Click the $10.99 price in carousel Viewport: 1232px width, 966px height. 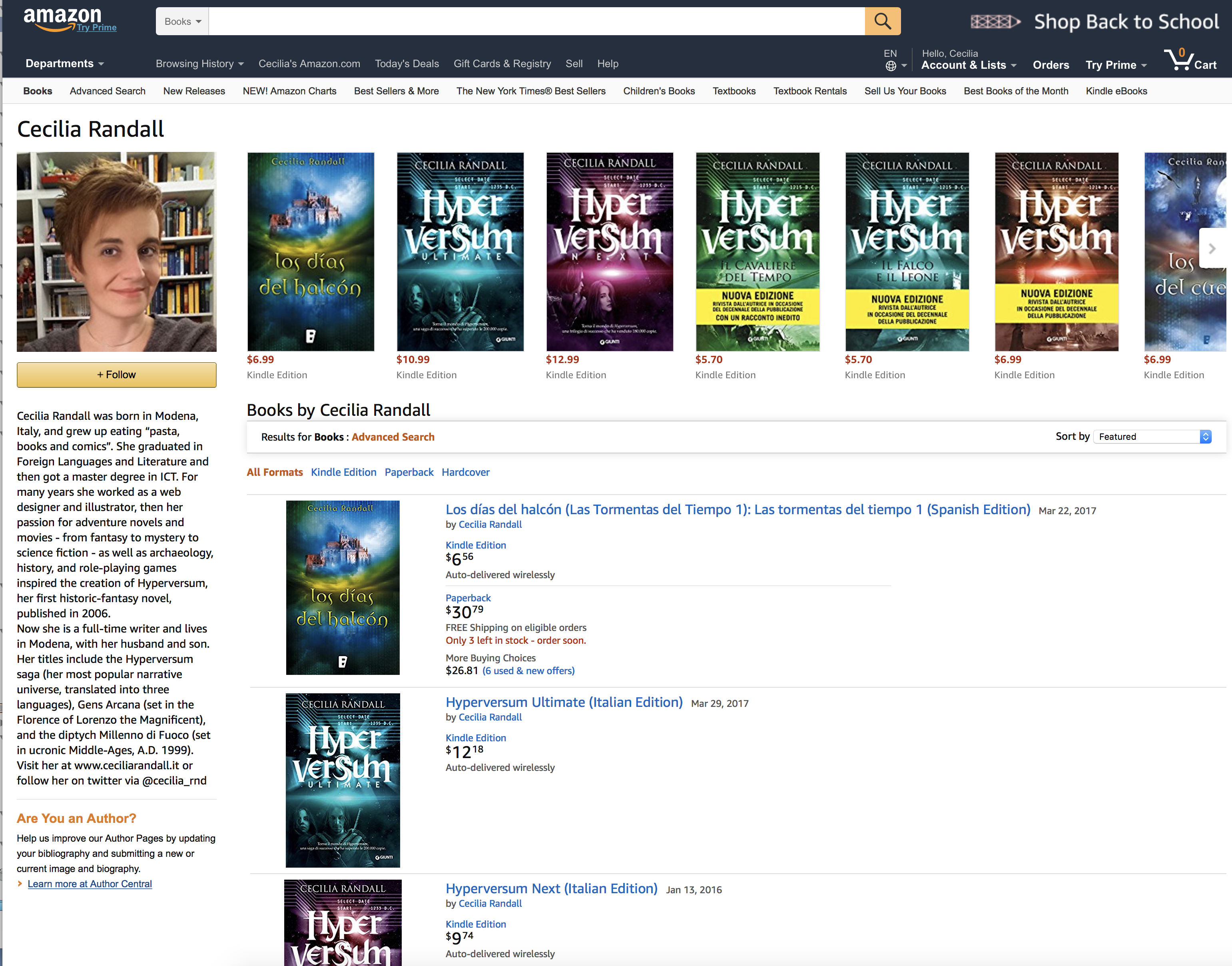click(x=413, y=360)
